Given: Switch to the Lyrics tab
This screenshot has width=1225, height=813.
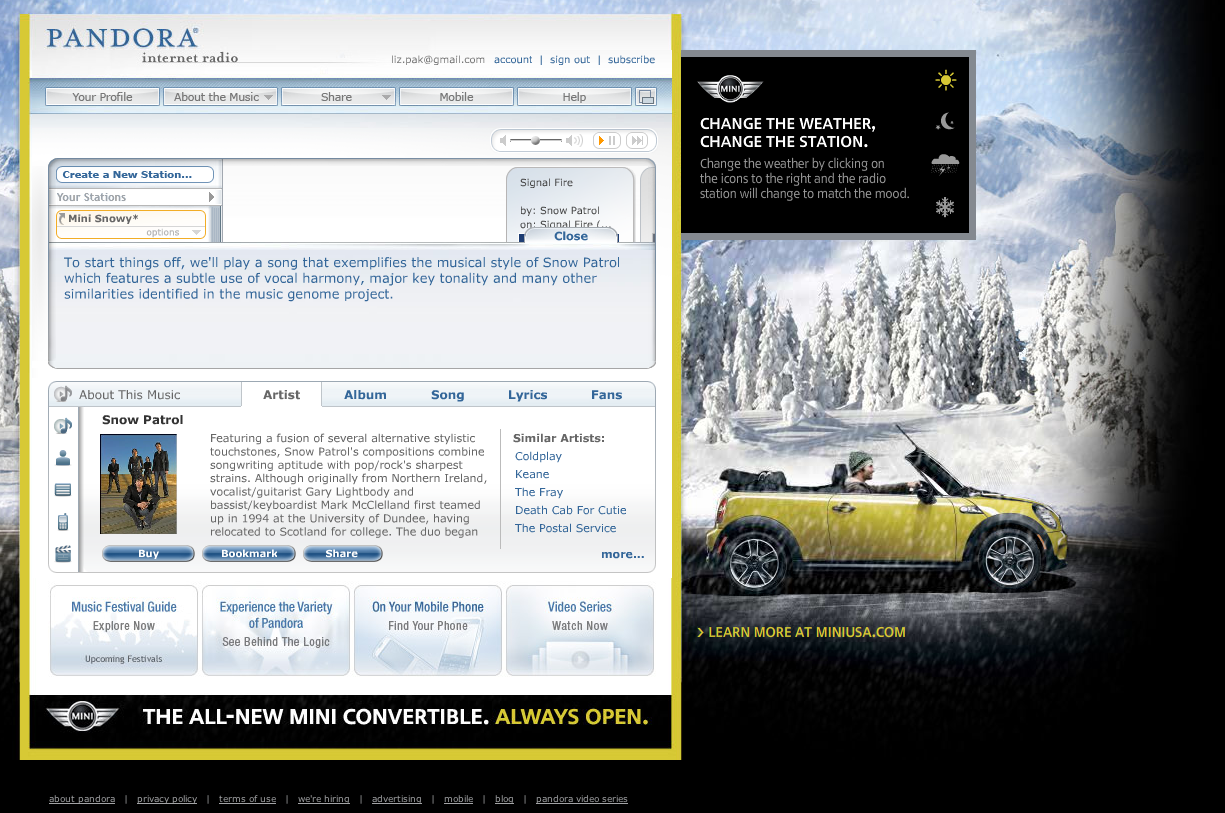Looking at the screenshot, I should (527, 395).
